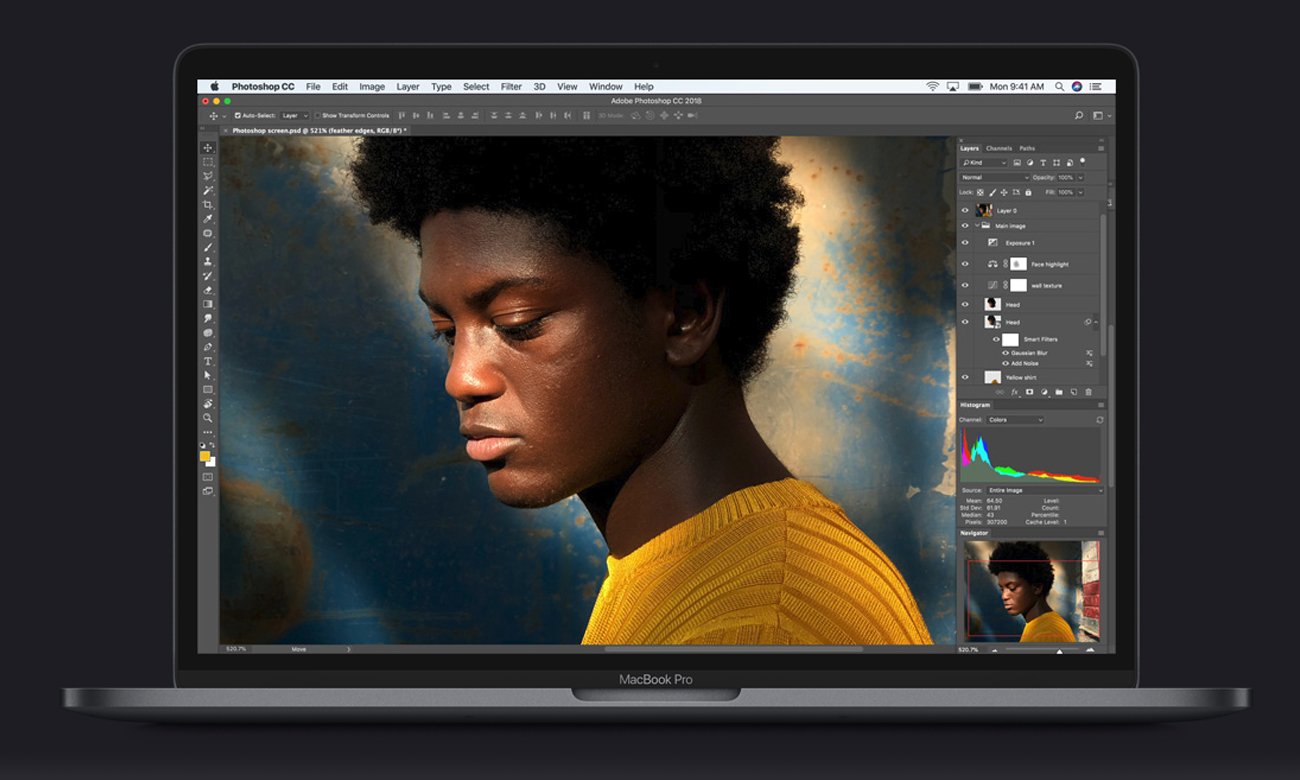Select the Eyedropper tool
The image size is (1300, 780).
point(208,220)
